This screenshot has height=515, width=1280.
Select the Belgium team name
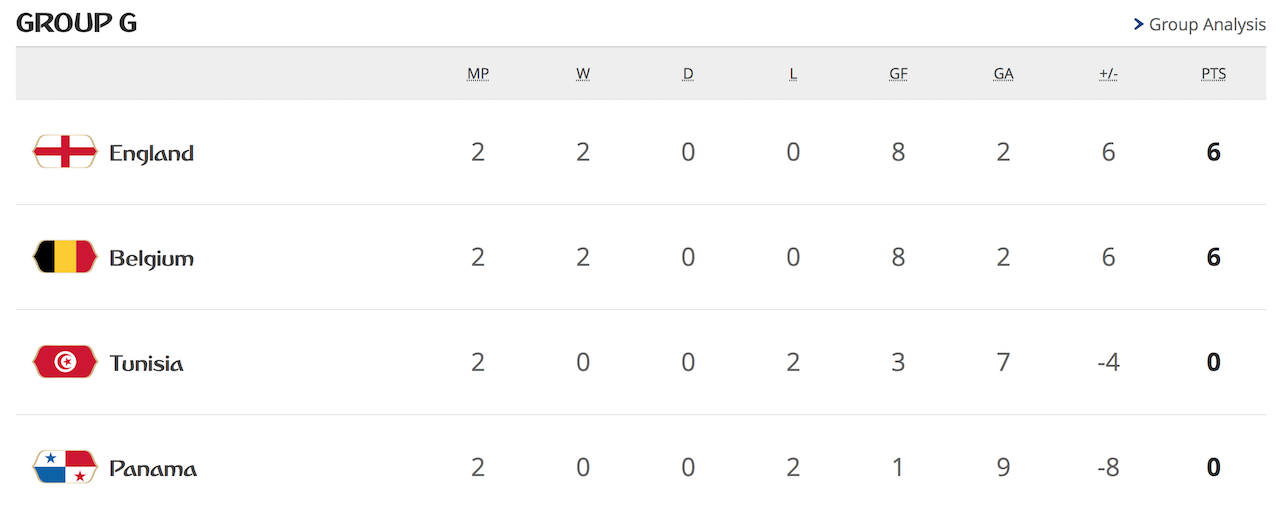pyautogui.click(x=151, y=258)
